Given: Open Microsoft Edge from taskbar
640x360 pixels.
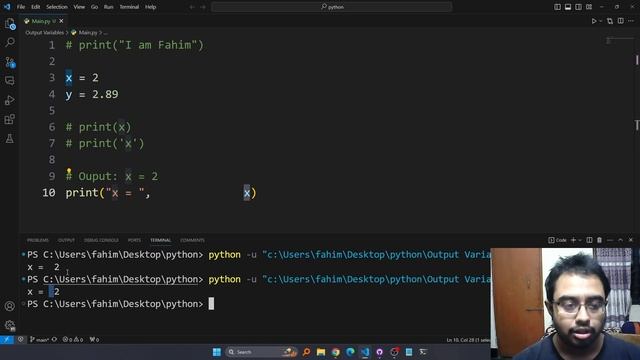Looking at the screenshot, I should pyautogui.click(x=350, y=352).
